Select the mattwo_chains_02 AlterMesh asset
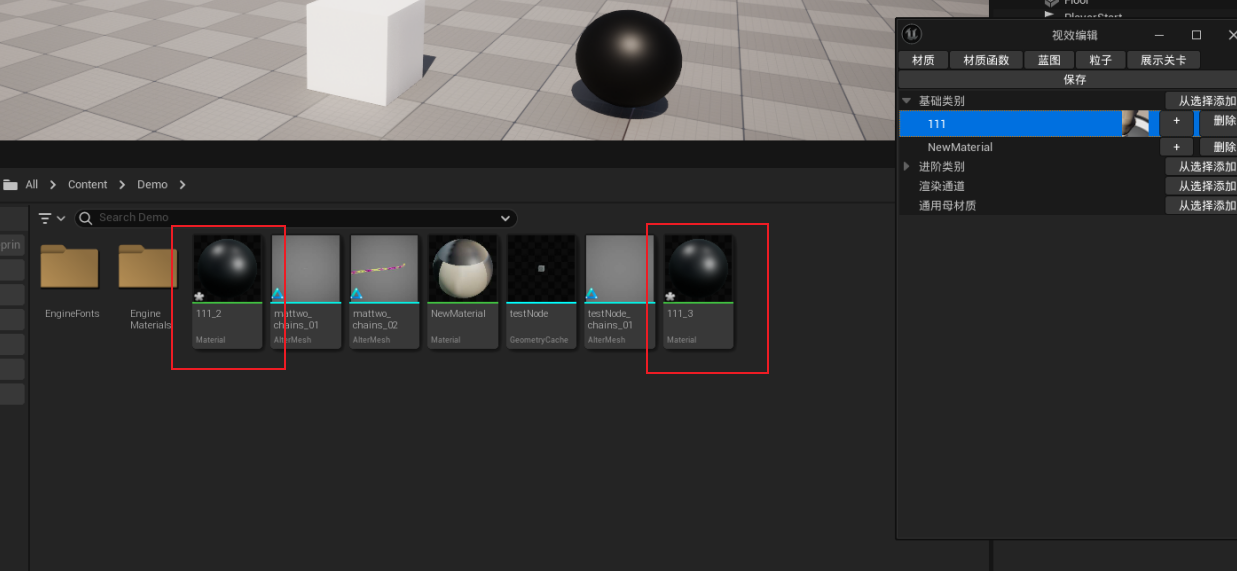1237x571 pixels. click(x=384, y=269)
